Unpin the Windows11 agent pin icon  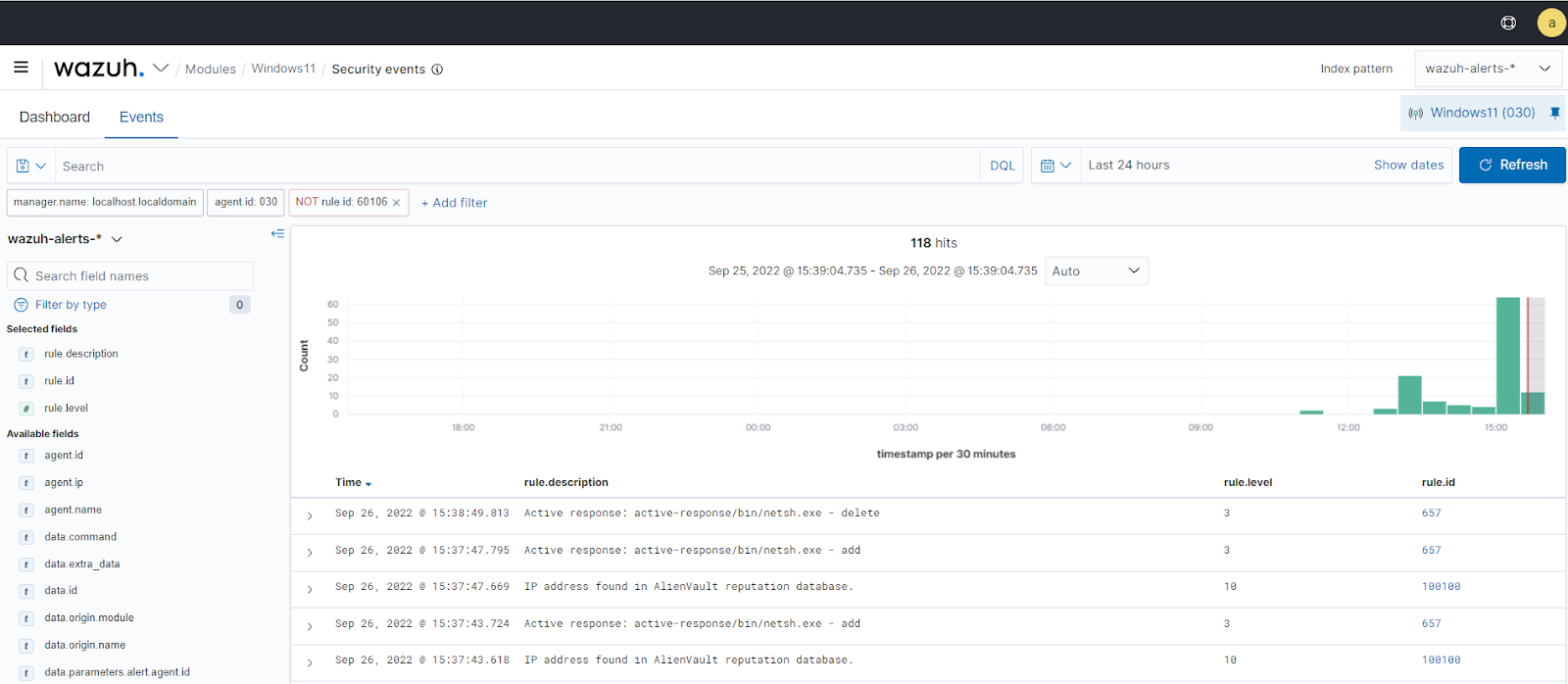[x=1554, y=113]
